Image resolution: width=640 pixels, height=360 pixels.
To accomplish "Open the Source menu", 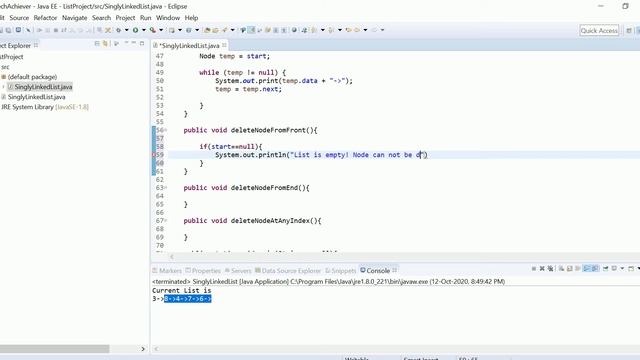I will click(x=19, y=18).
